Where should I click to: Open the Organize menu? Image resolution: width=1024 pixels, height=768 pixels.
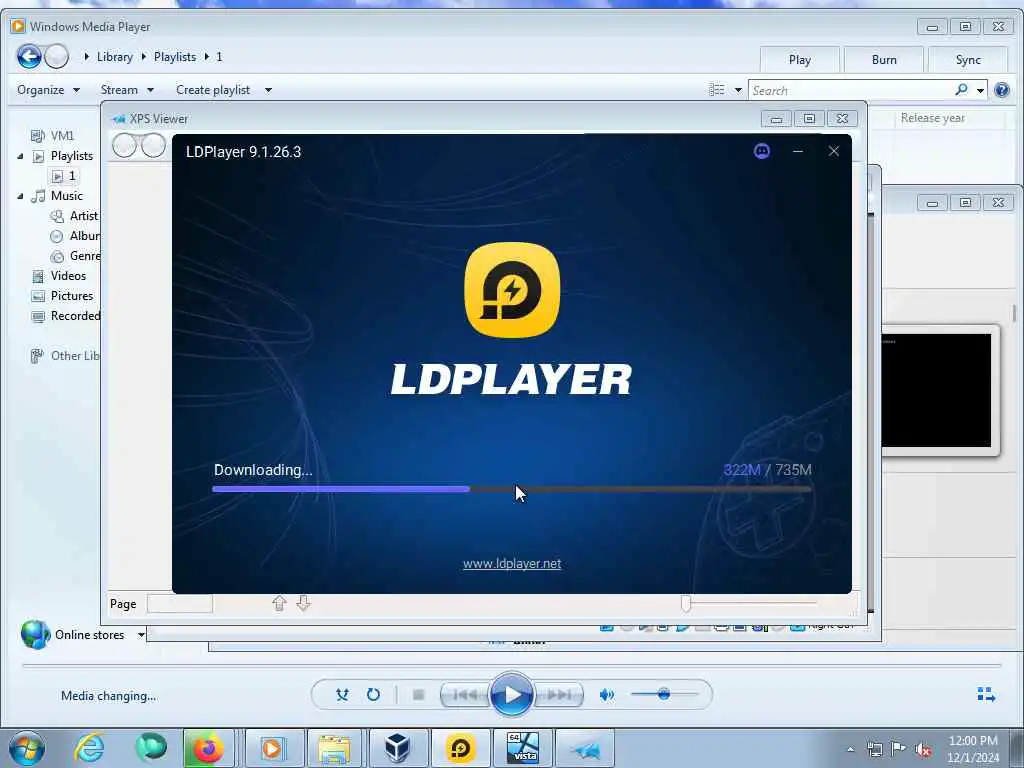[48, 90]
